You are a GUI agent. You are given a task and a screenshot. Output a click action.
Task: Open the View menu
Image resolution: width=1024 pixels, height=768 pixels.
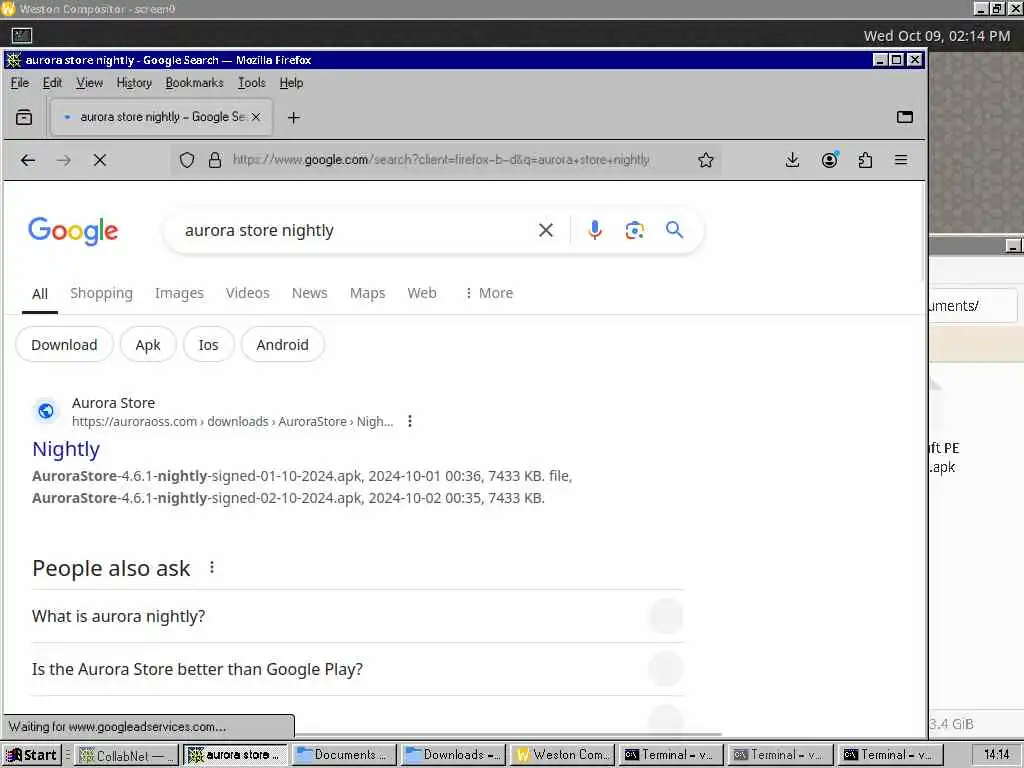[x=89, y=83]
